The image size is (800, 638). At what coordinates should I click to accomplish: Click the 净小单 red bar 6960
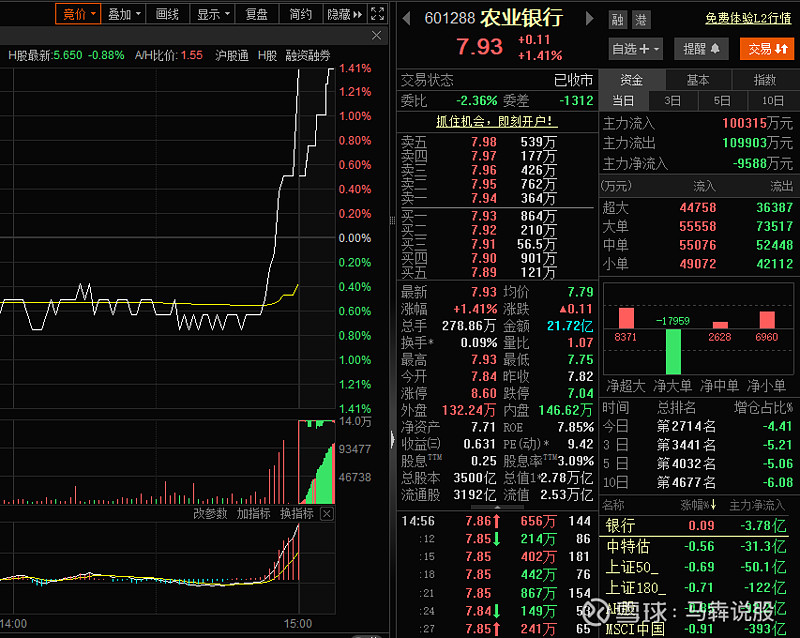[x=767, y=320]
